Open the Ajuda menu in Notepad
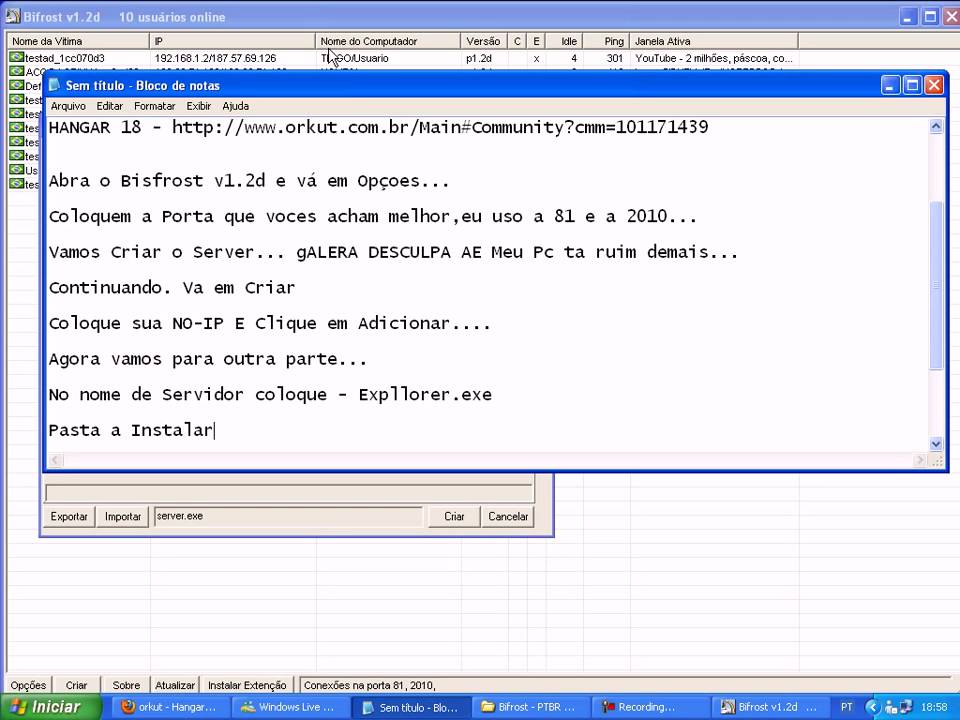Image resolution: width=960 pixels, height=720 pixels. pos(236,106)
